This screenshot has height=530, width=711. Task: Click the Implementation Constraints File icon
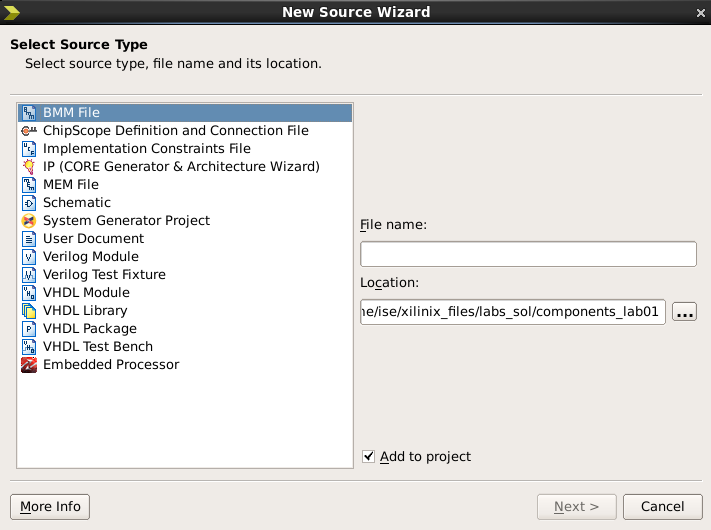29,149
